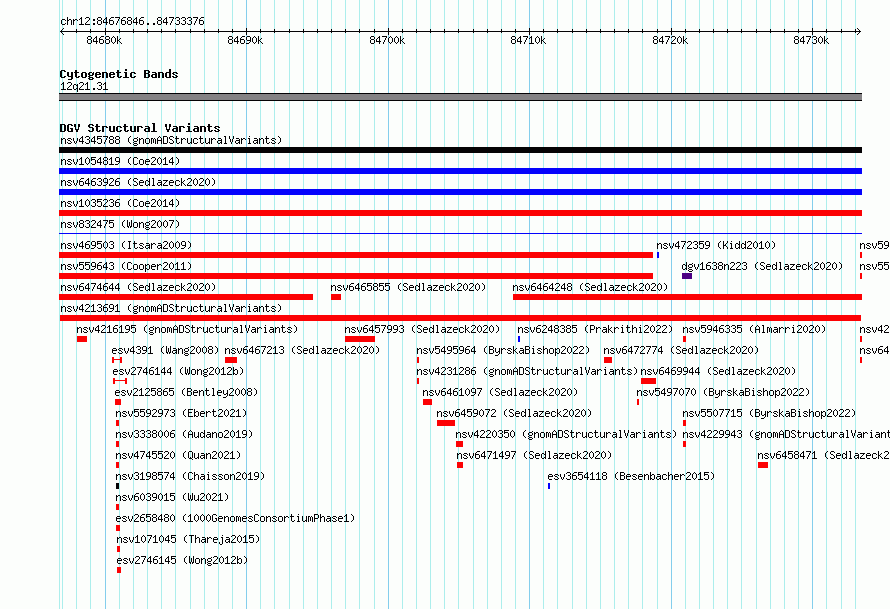The width and height of the screenshot is (890, 609).
Task: Select esv2125865 (Bentley2008) label
Action: click(186, 392)
